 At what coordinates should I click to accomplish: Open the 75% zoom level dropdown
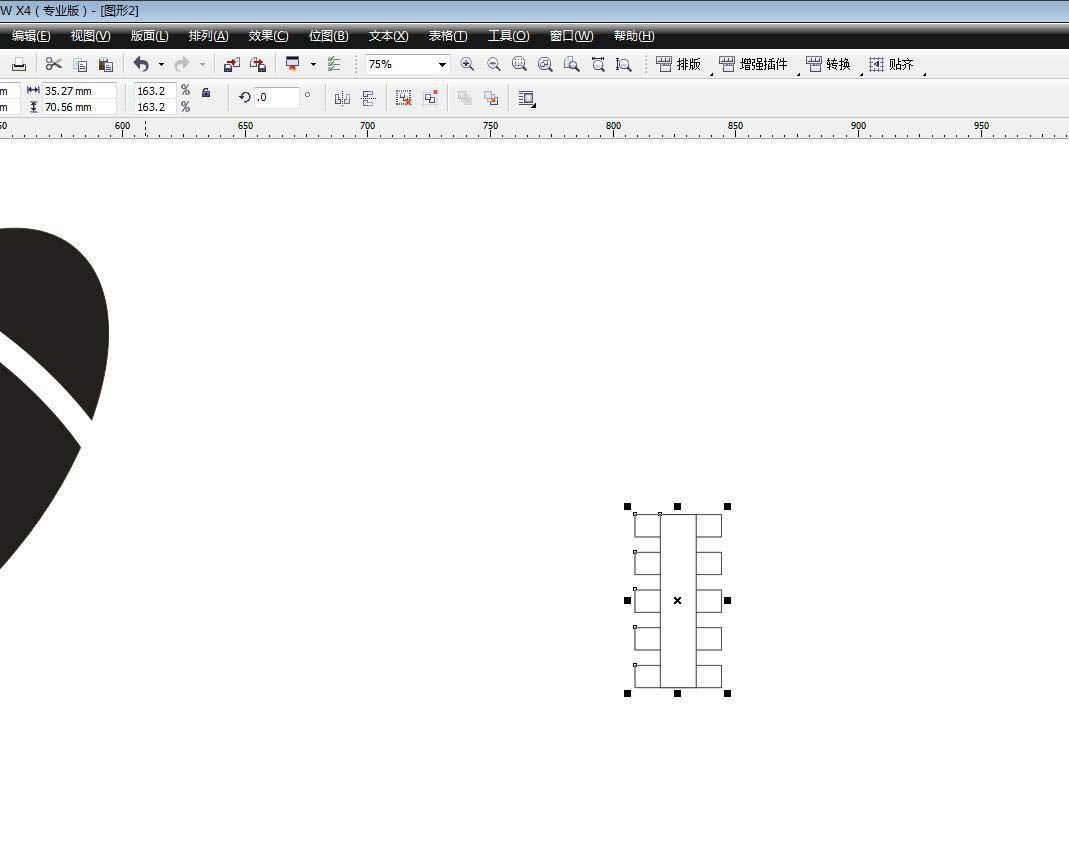click(442, 64)
